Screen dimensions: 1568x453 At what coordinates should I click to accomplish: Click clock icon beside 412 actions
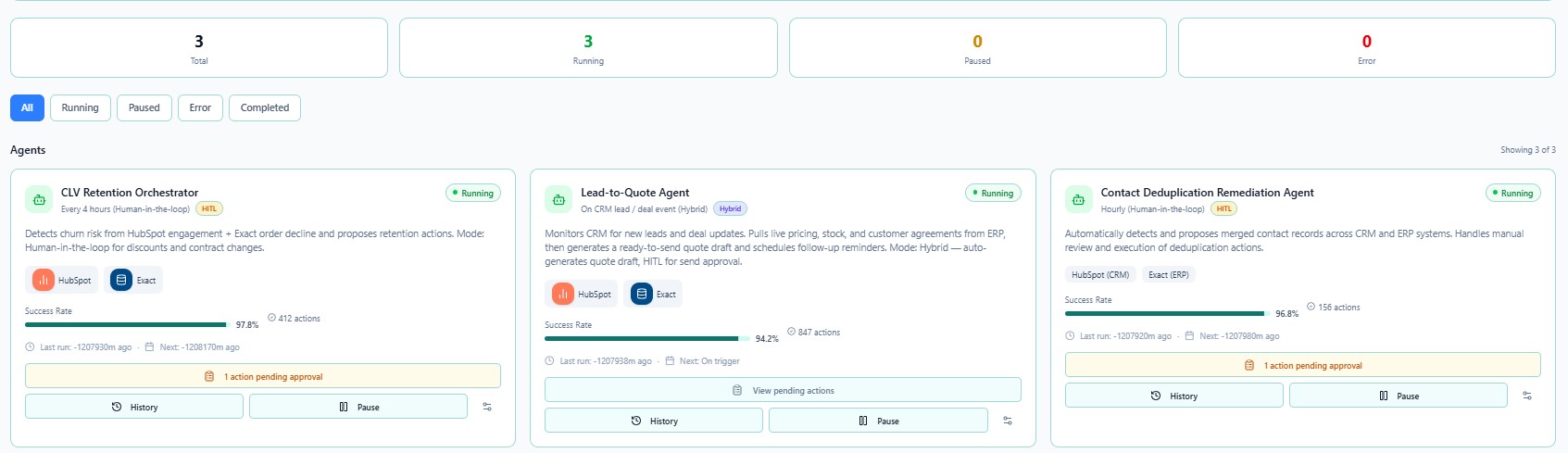pos(271,318)
